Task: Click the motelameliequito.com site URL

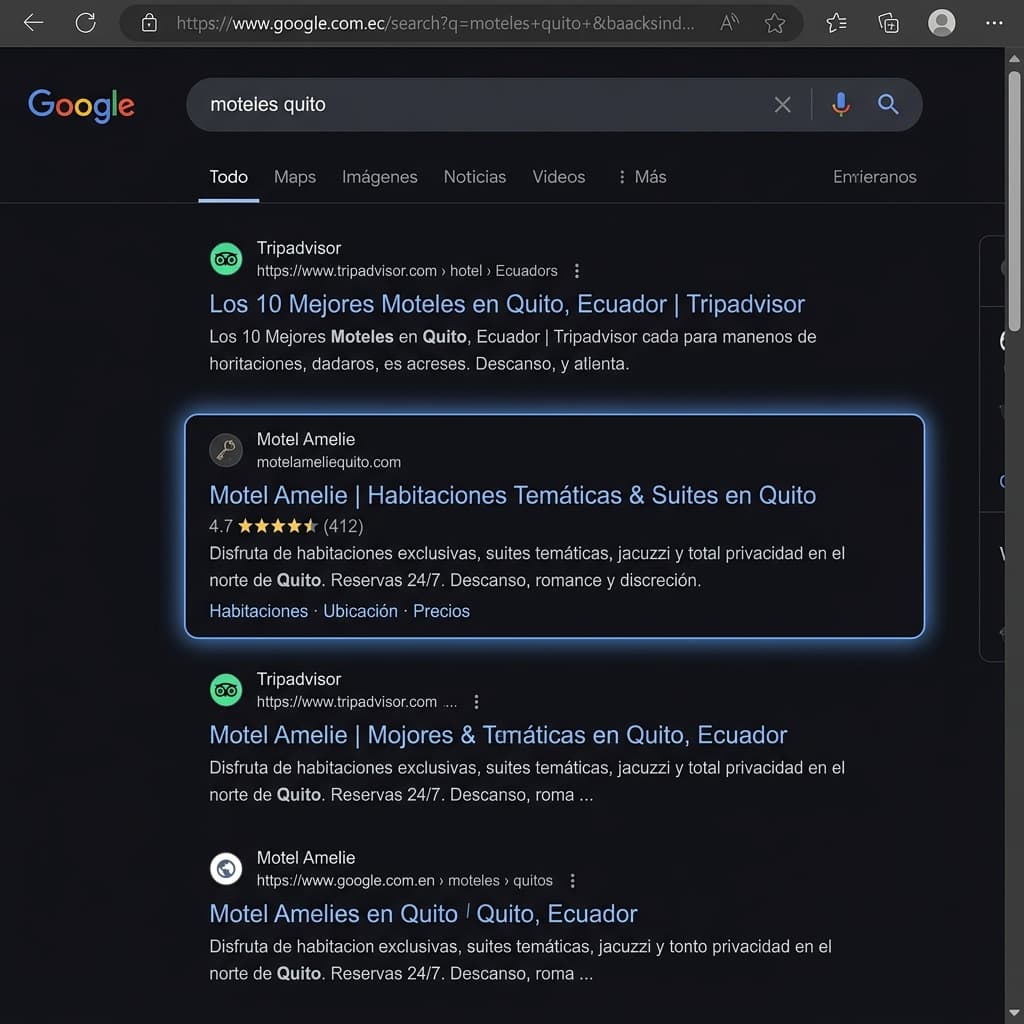Action: coord(328,462)
